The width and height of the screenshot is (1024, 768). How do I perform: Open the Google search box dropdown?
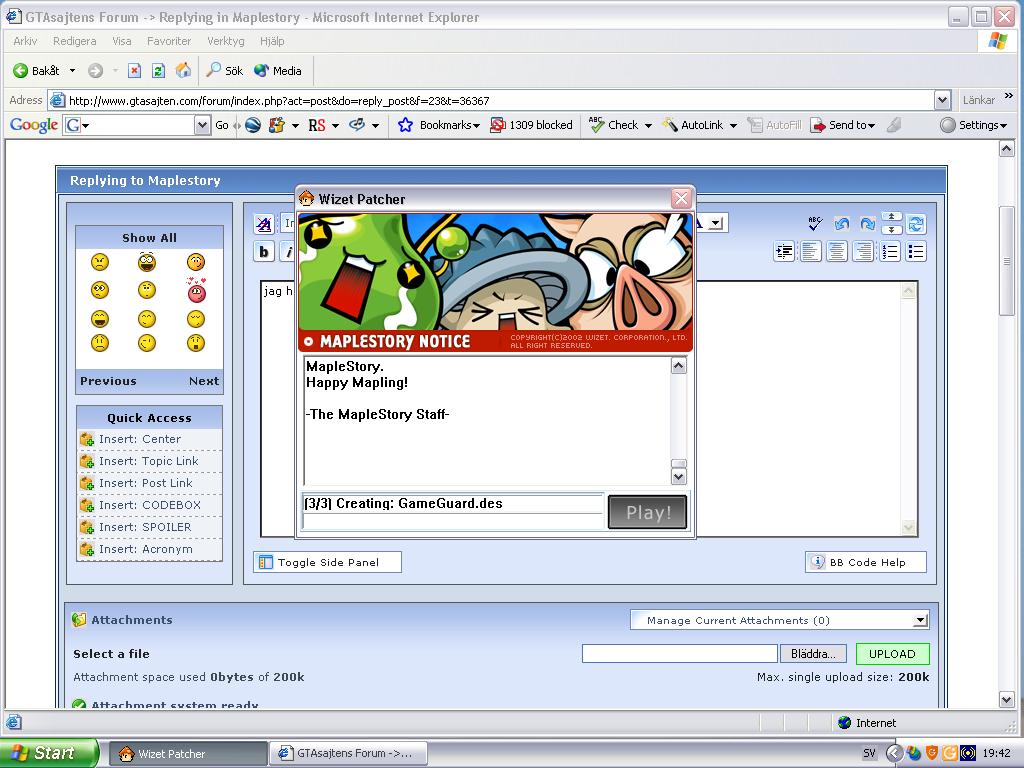click(x=202, y=125)
